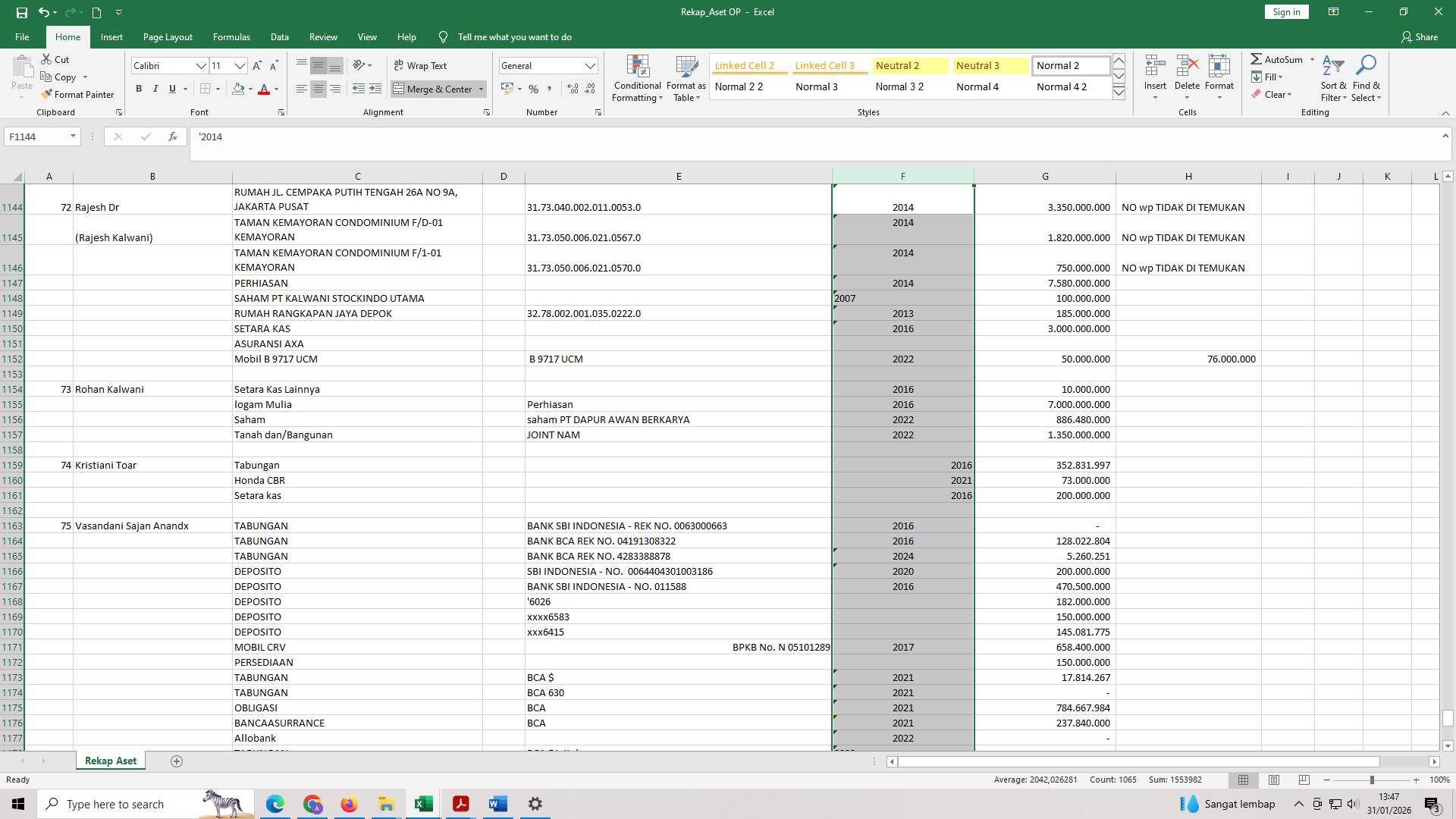
Task: Select the Italic toggle
Action: [x=155, y=89]
